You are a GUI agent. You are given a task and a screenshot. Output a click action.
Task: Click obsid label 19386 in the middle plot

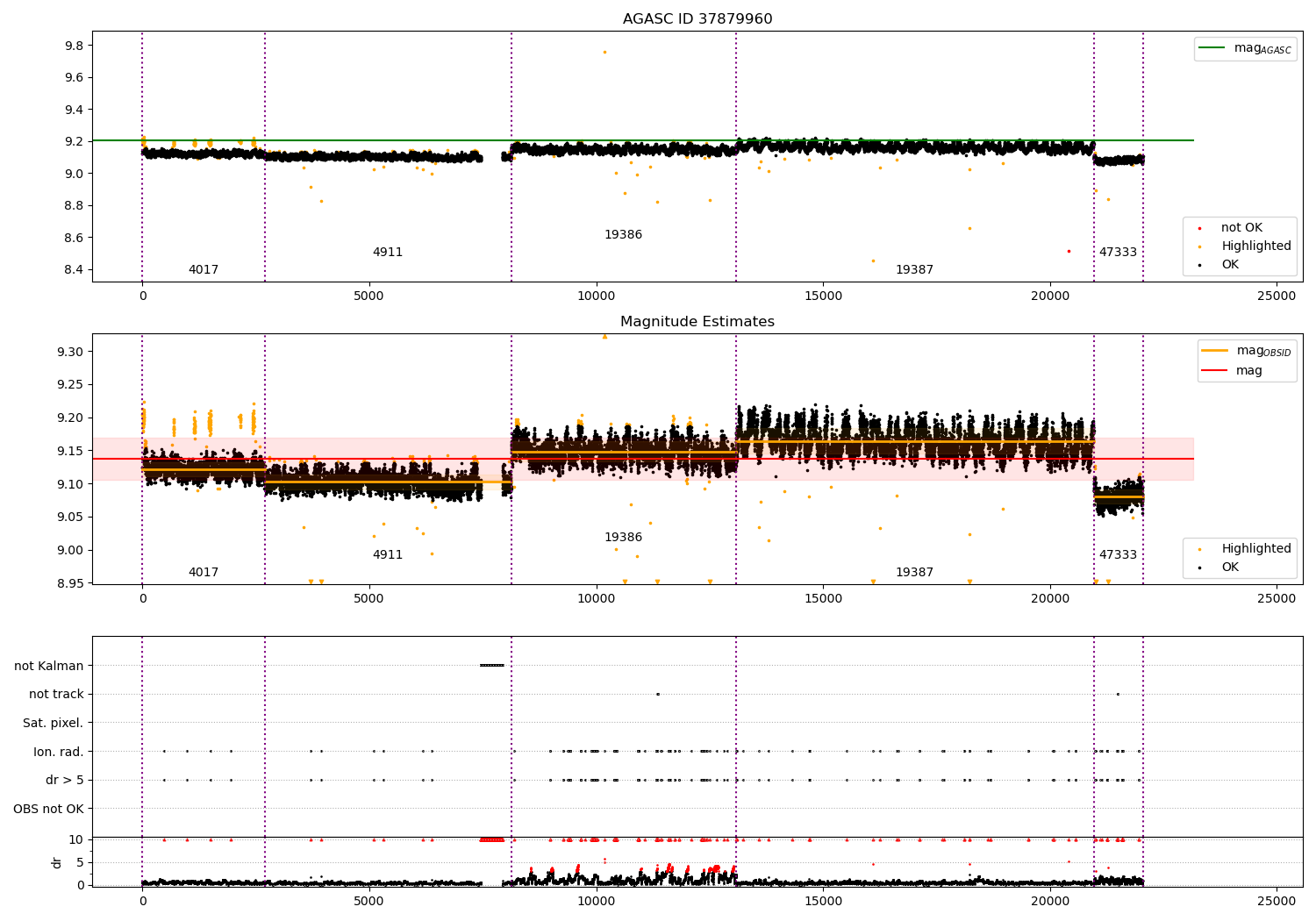(623, 538)
